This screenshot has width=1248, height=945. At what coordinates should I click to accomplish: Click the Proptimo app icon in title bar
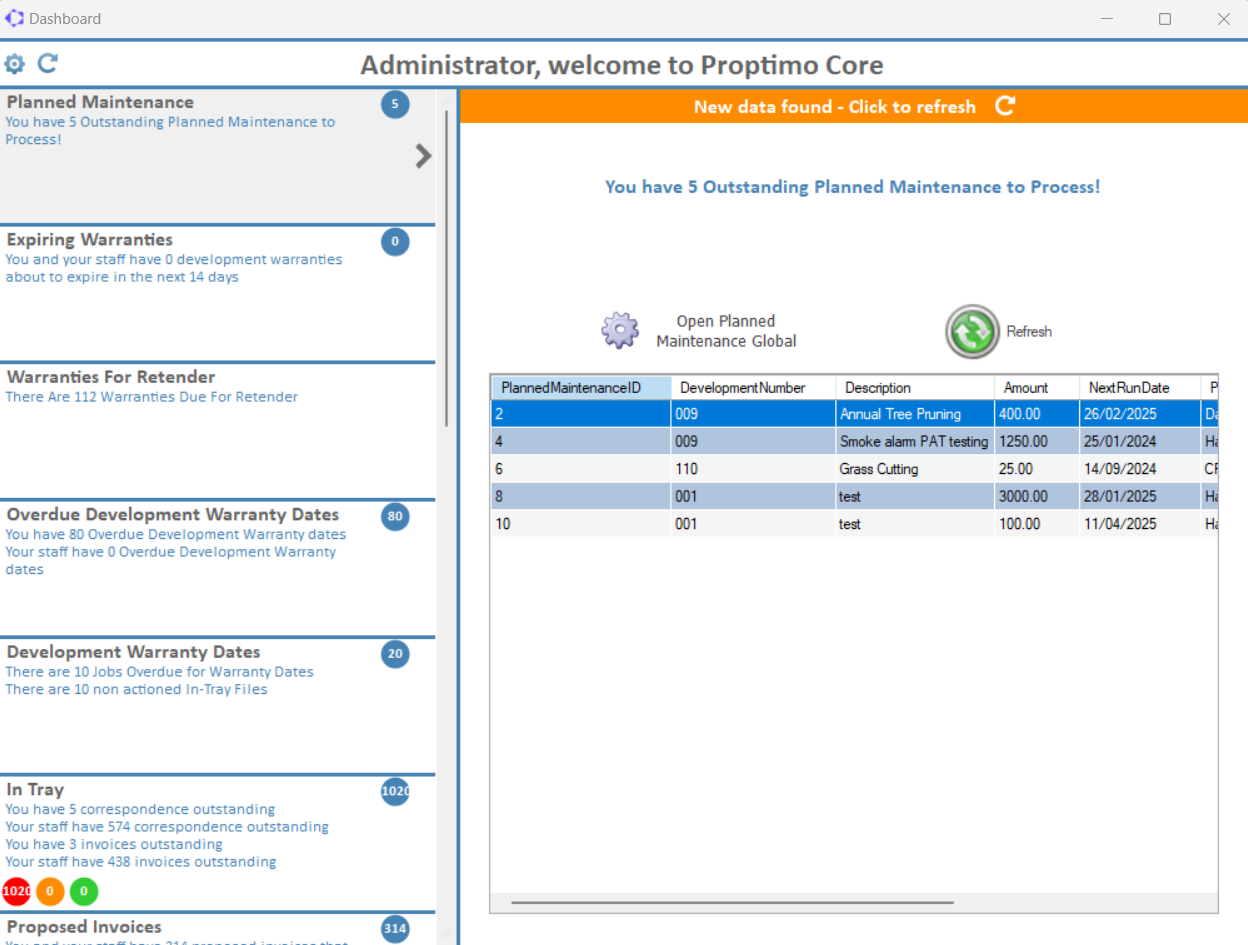(x=15, y=18)
